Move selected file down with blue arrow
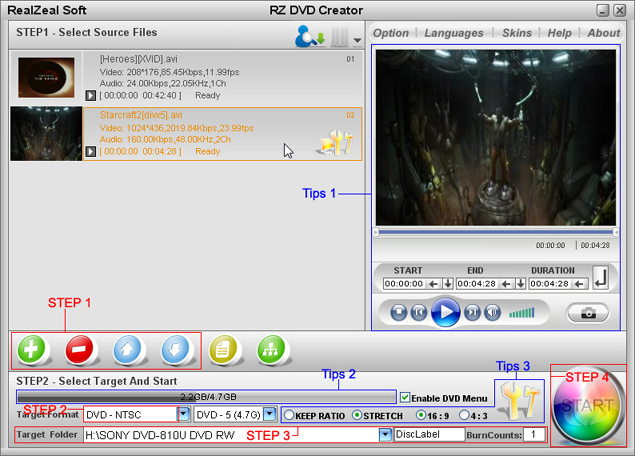Image resolution: width=635 pixels, height=456 pixels. coord(175,349)
